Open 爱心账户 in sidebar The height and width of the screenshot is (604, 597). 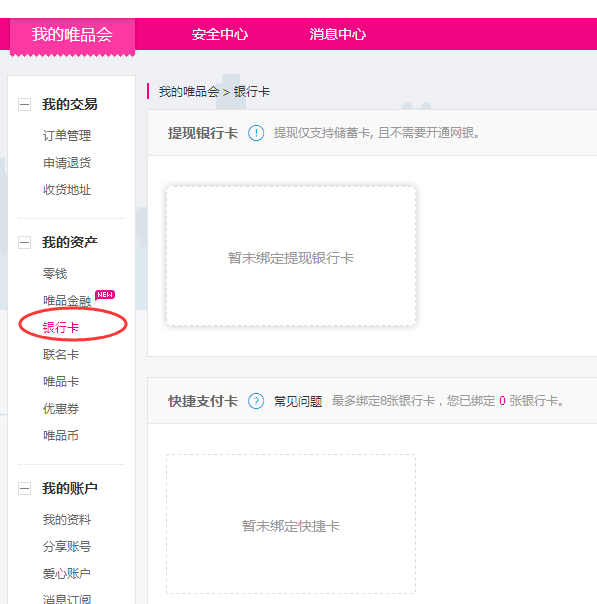pyautogui.click(x=67, y=574)
